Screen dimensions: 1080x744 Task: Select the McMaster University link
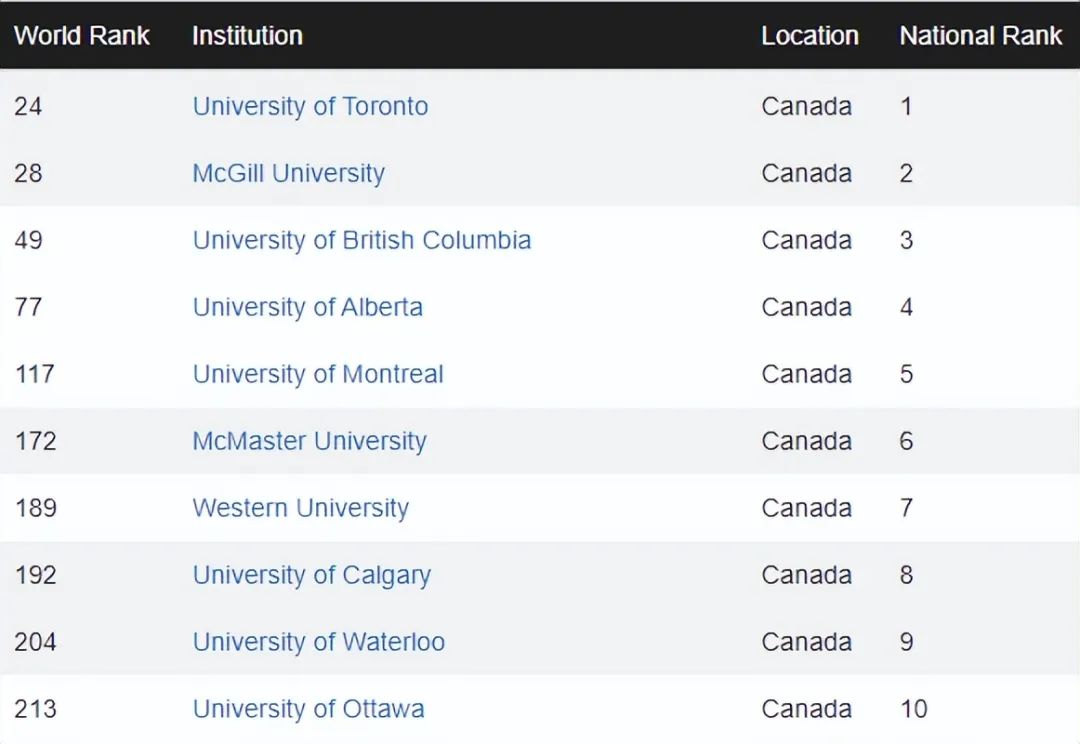tap(309, 441)
